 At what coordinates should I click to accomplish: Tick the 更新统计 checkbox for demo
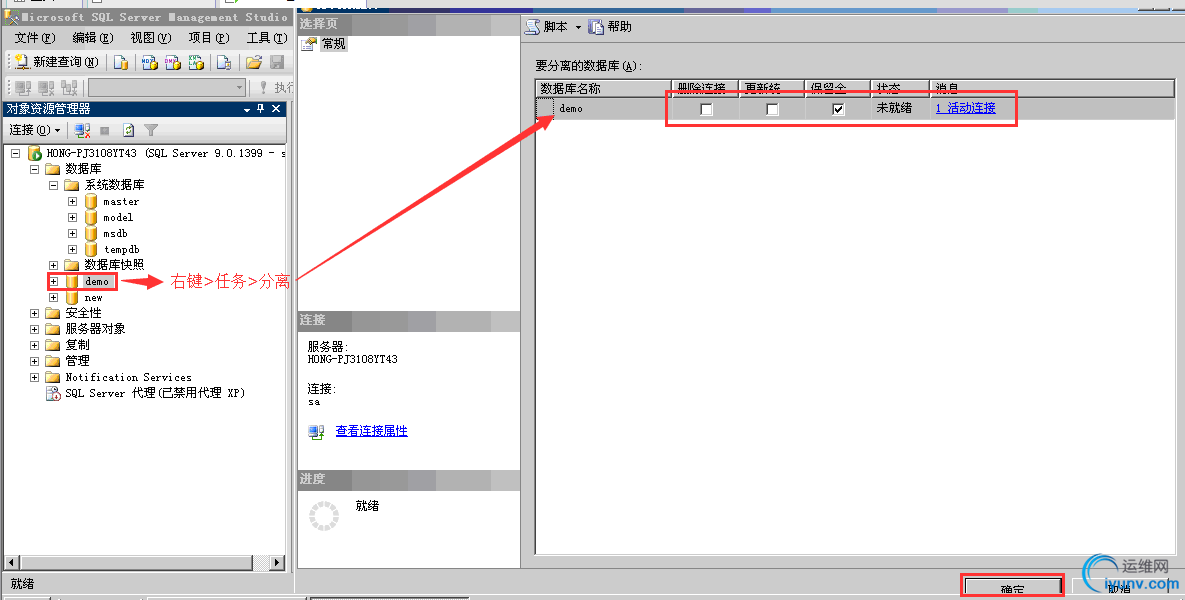(x=772, y=110)
